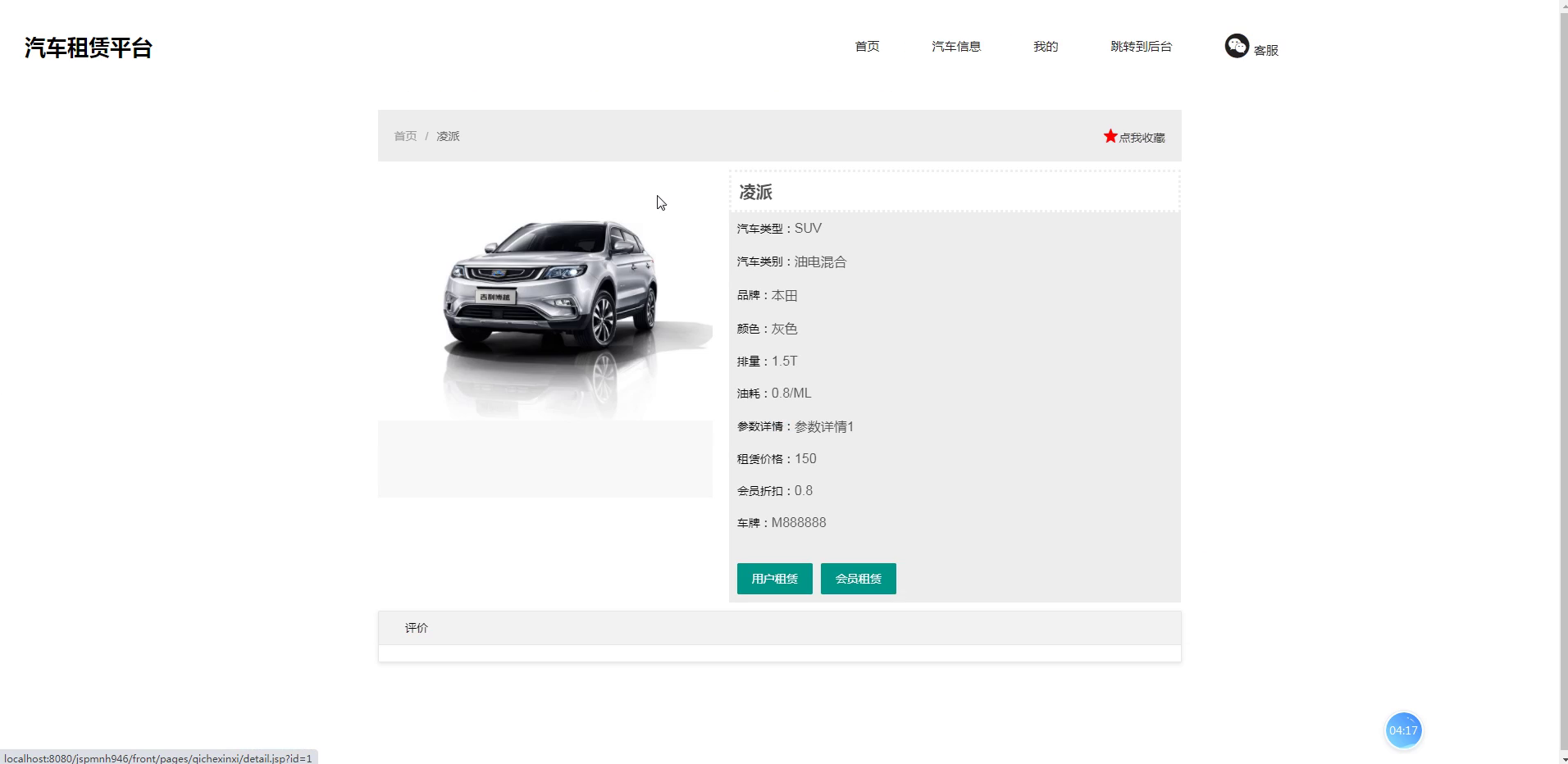Click the red star favorite icon
Viewport: 1568px width, 764px height.
point(1110,136)
